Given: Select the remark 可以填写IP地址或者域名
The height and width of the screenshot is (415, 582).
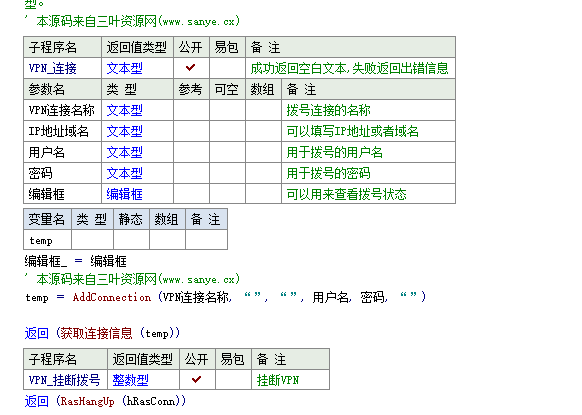Looking at the screenshot, I should click(x=353, y=131).
